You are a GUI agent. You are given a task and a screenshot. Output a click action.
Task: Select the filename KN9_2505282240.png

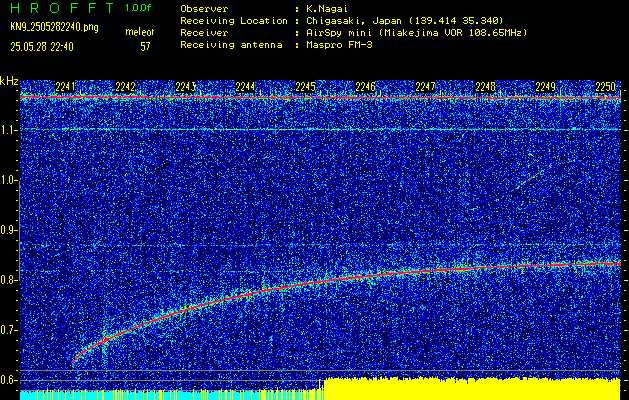click(54, 27)
